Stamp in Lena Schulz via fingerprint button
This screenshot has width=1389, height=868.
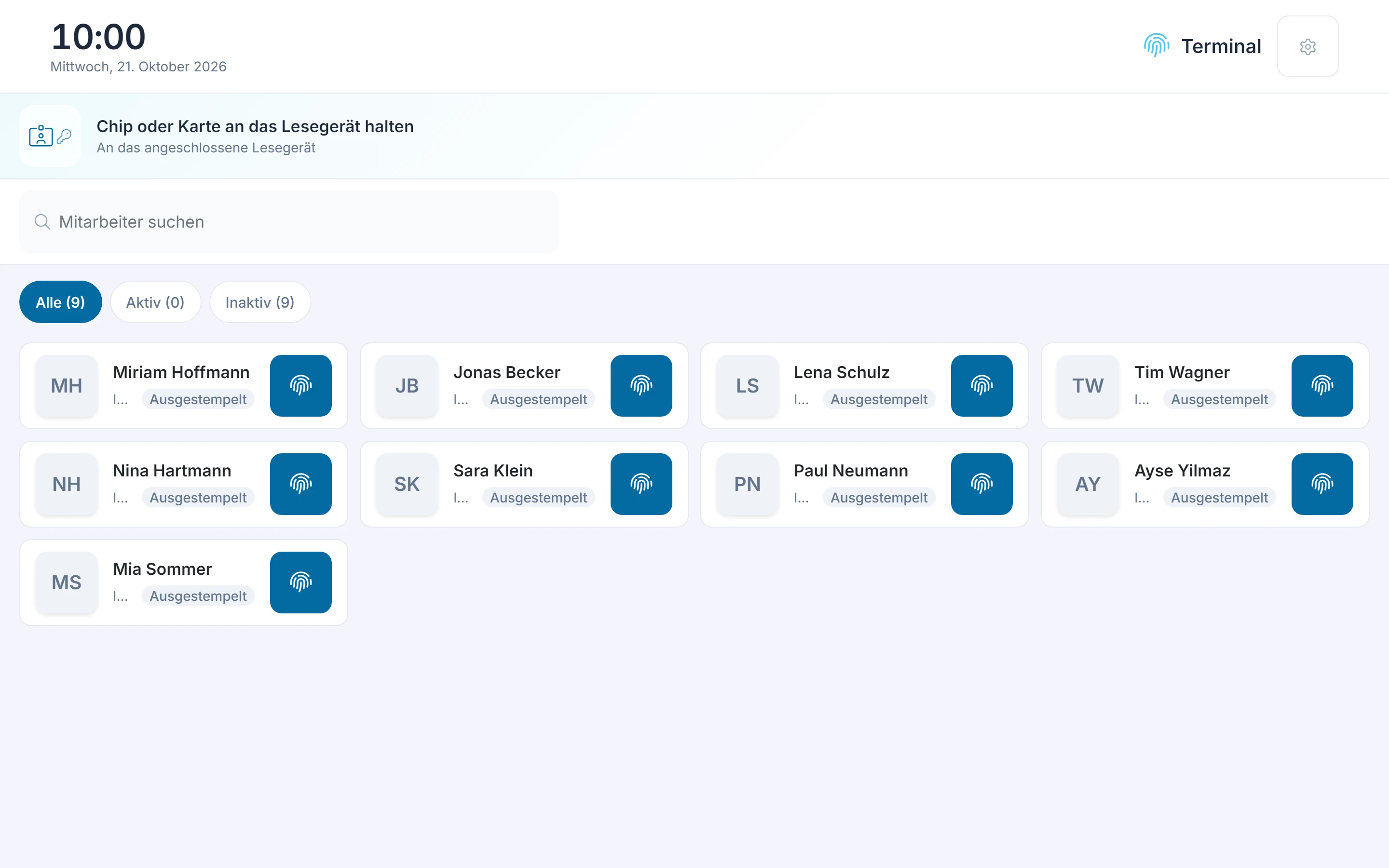[981, 386]
